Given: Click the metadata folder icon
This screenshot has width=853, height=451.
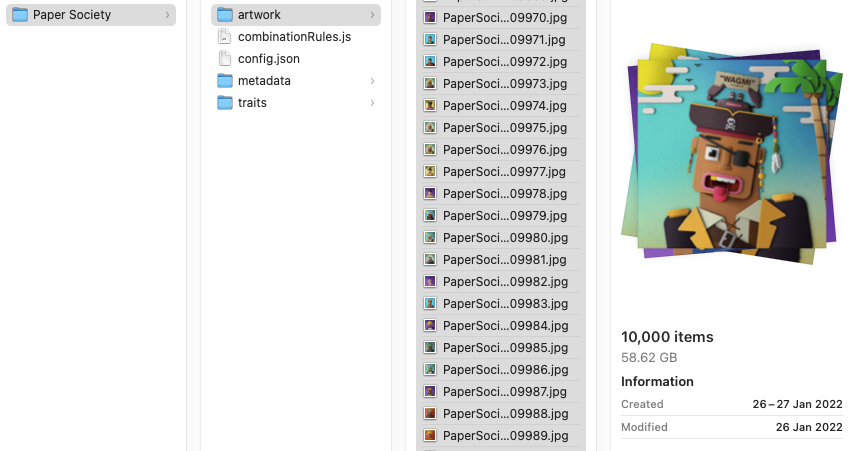Looking at the screenshot, I should [x=225, y=81].
